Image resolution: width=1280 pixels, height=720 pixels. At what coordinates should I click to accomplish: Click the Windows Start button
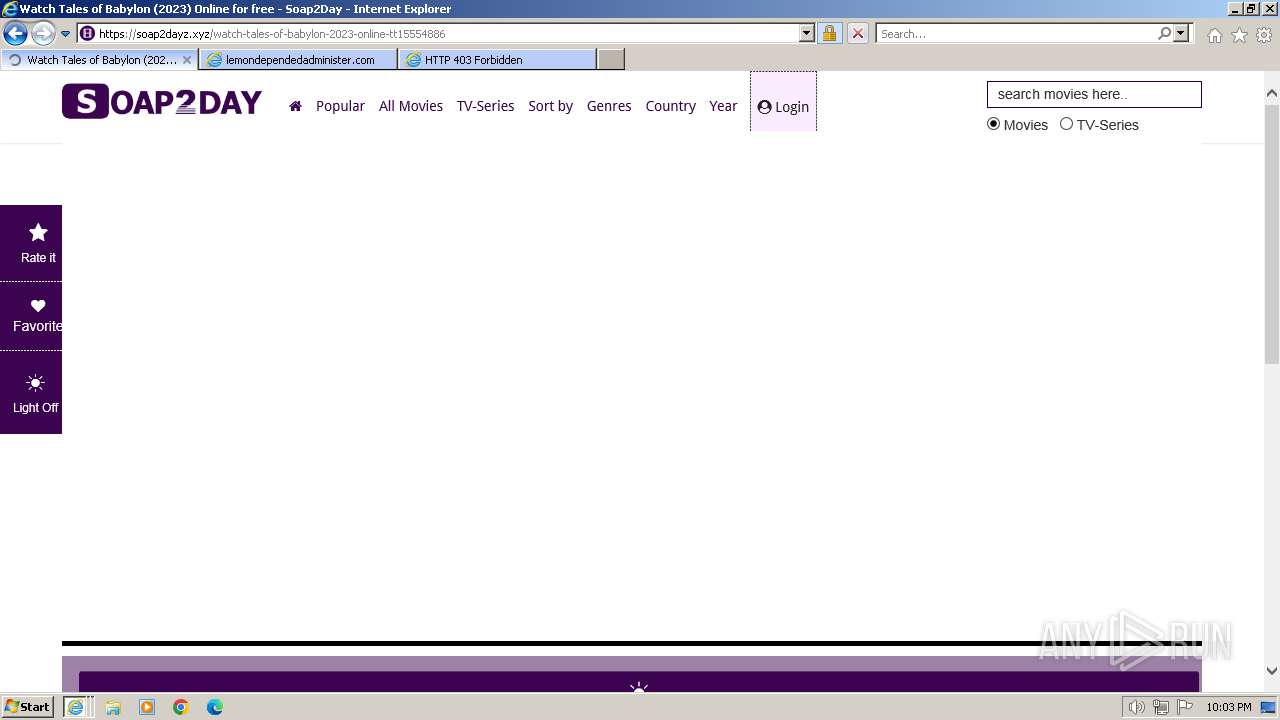click(x=28, y=707)
